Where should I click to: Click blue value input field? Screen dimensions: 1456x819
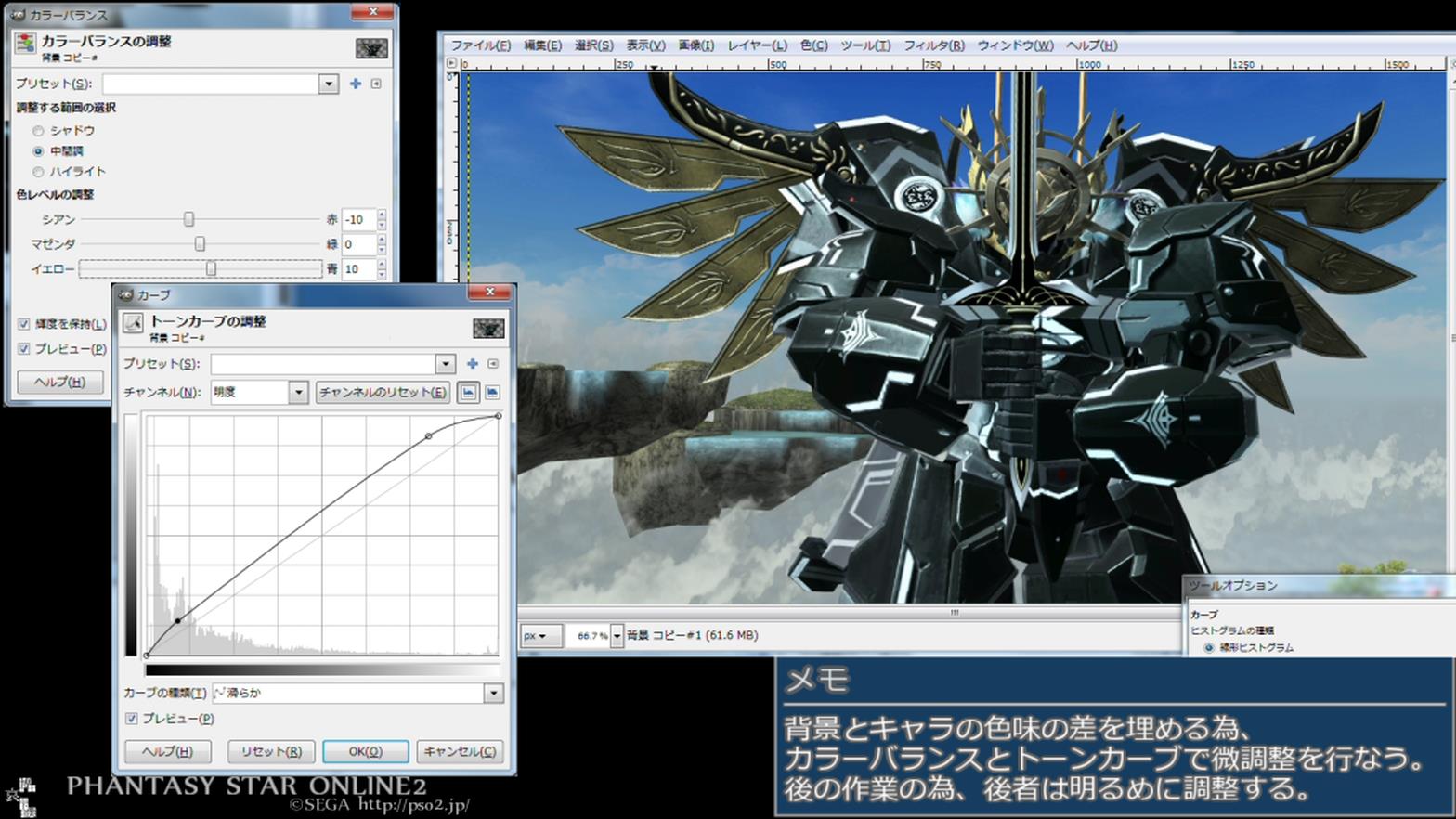pyautogui.click(x=358, y=269)
